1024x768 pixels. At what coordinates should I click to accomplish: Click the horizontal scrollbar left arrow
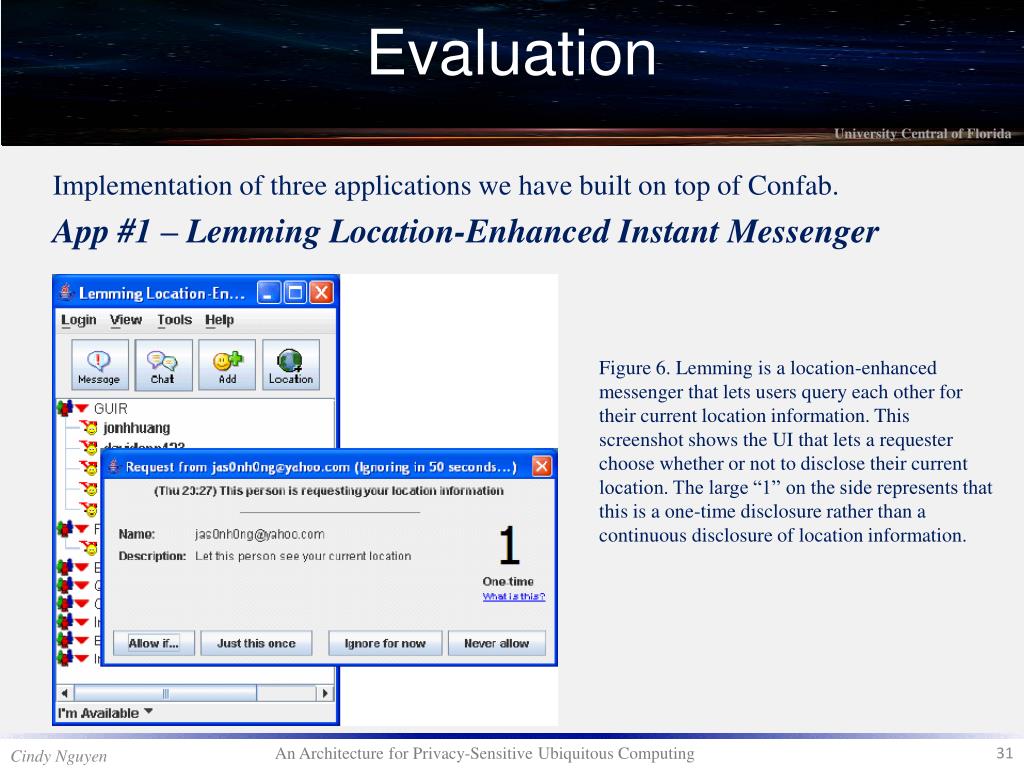click(64, 693)
